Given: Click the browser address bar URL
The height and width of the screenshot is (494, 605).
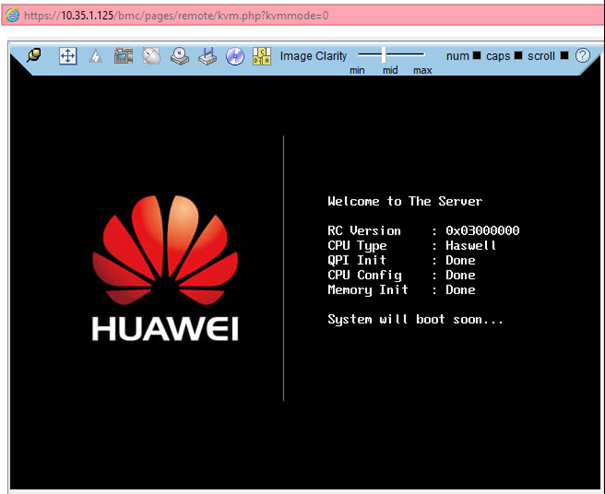Looking at the screenshot, I should coord(176,15).
